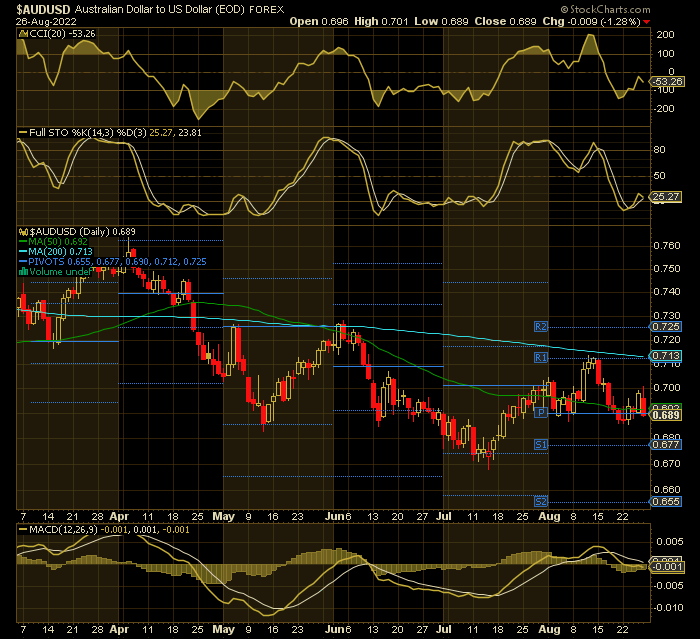700x639 pixels.
Task: Click the 80 level on stochastic axis
Action: click(x=659, y=150)
